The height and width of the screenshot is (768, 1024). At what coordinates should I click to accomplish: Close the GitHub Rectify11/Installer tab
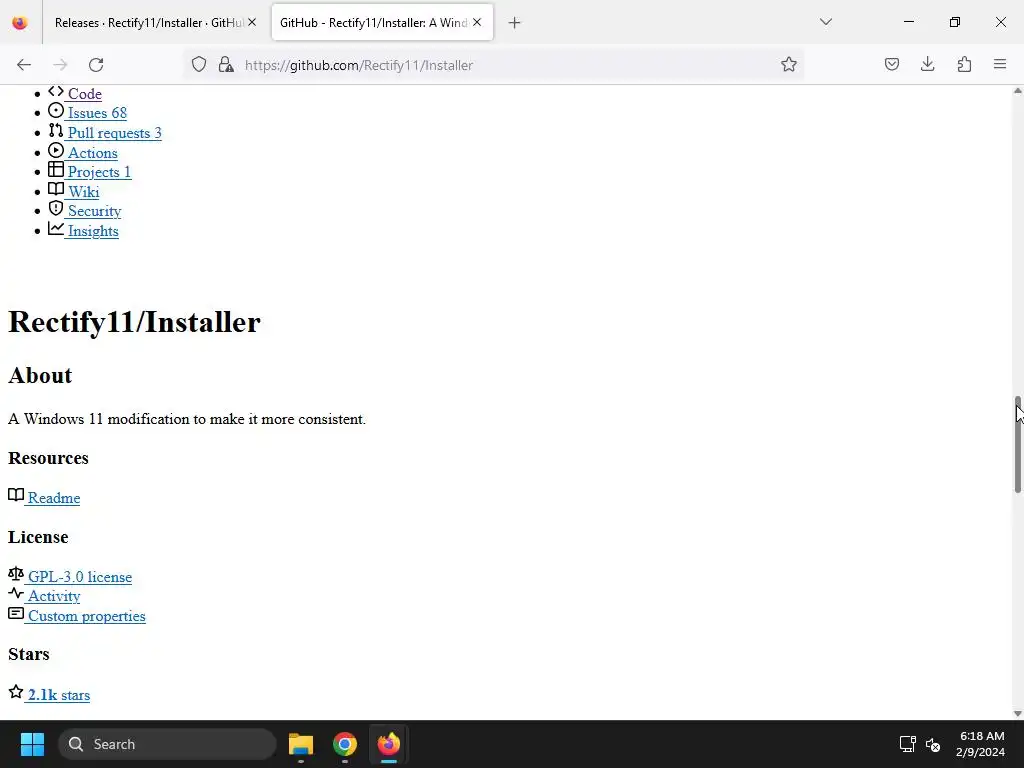tap(477, 23)
